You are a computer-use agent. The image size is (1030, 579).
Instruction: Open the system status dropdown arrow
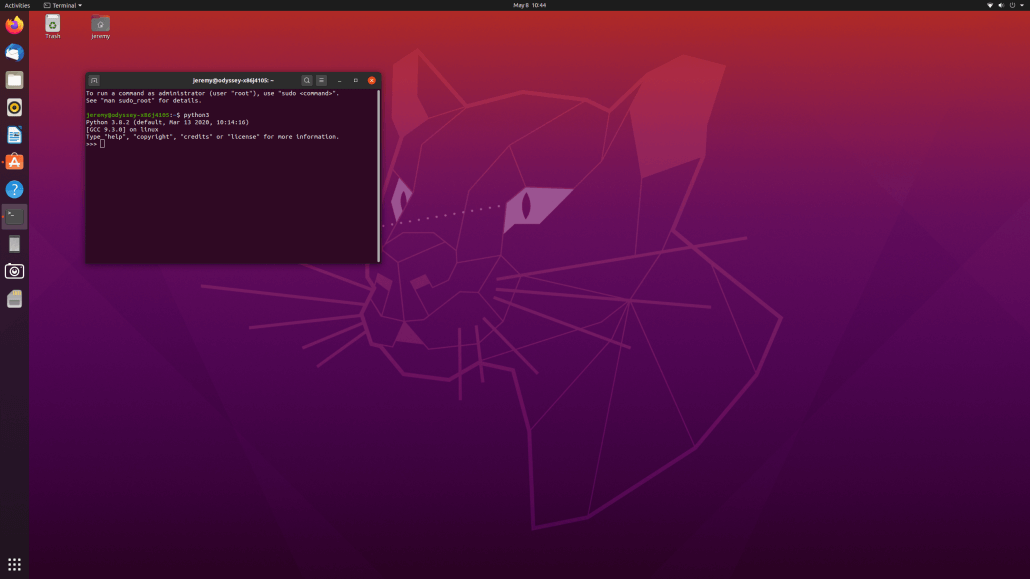tap(1023, 5)
